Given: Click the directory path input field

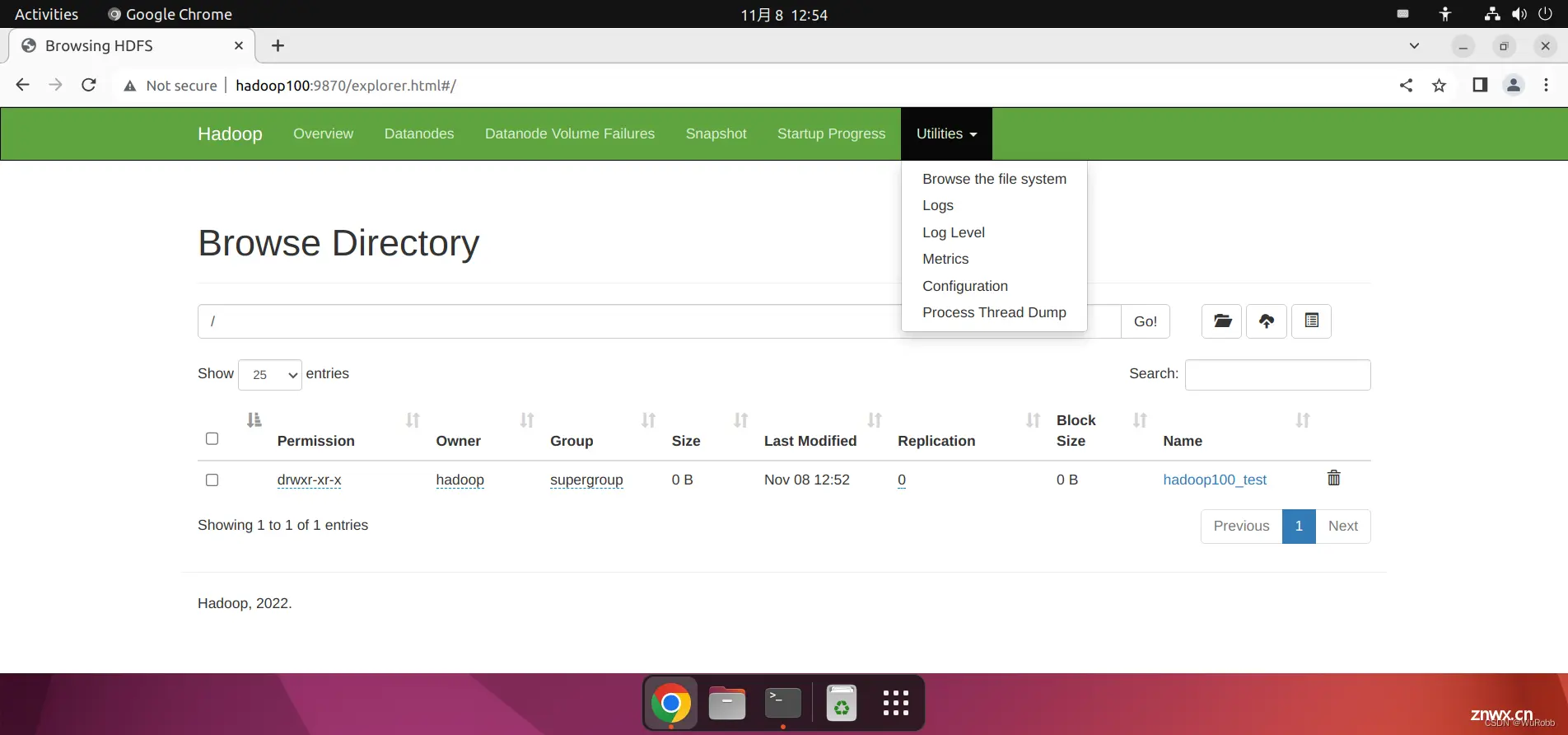Looking at the screenshot, I should 659,321.
